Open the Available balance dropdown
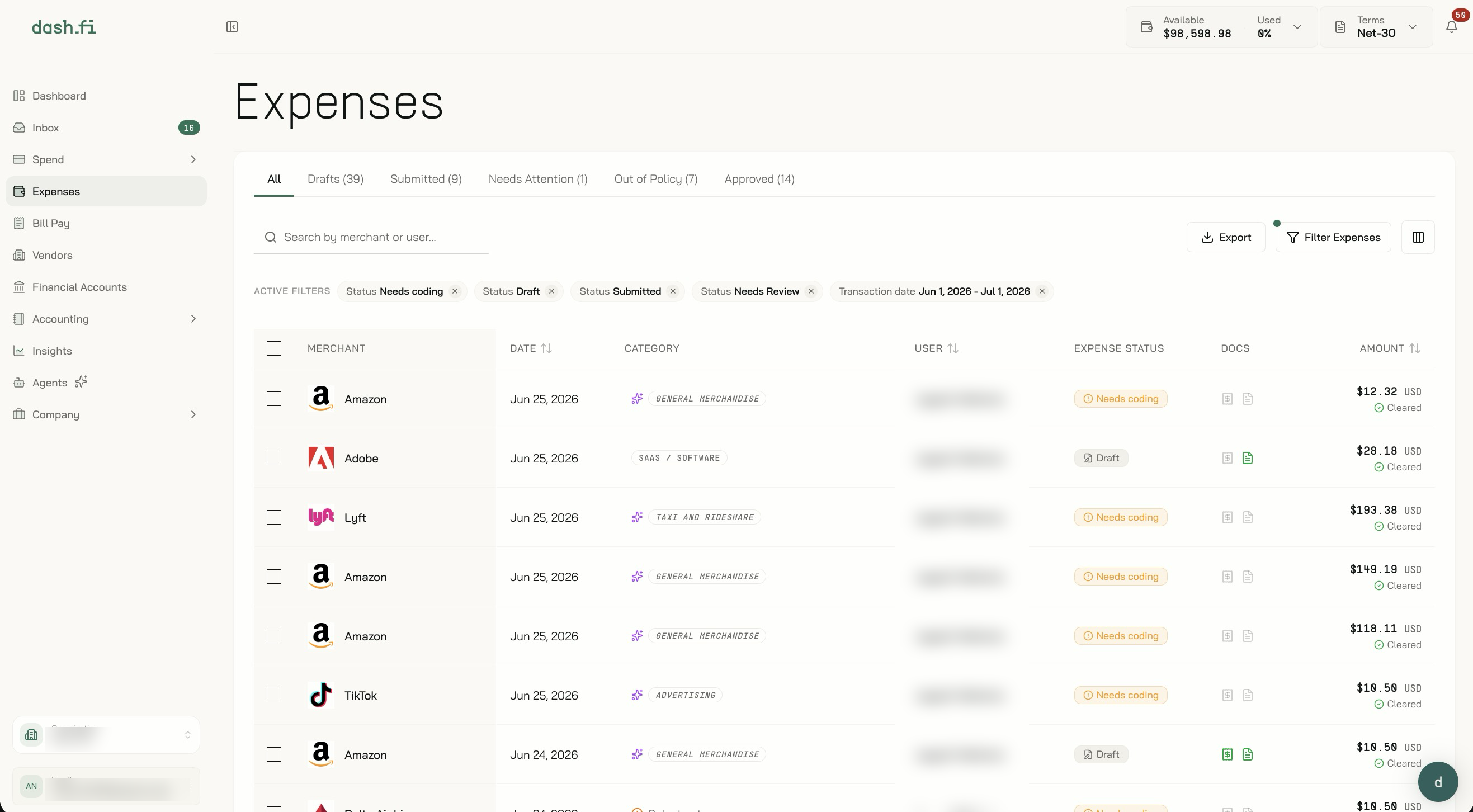 [x=1221, y=27]
